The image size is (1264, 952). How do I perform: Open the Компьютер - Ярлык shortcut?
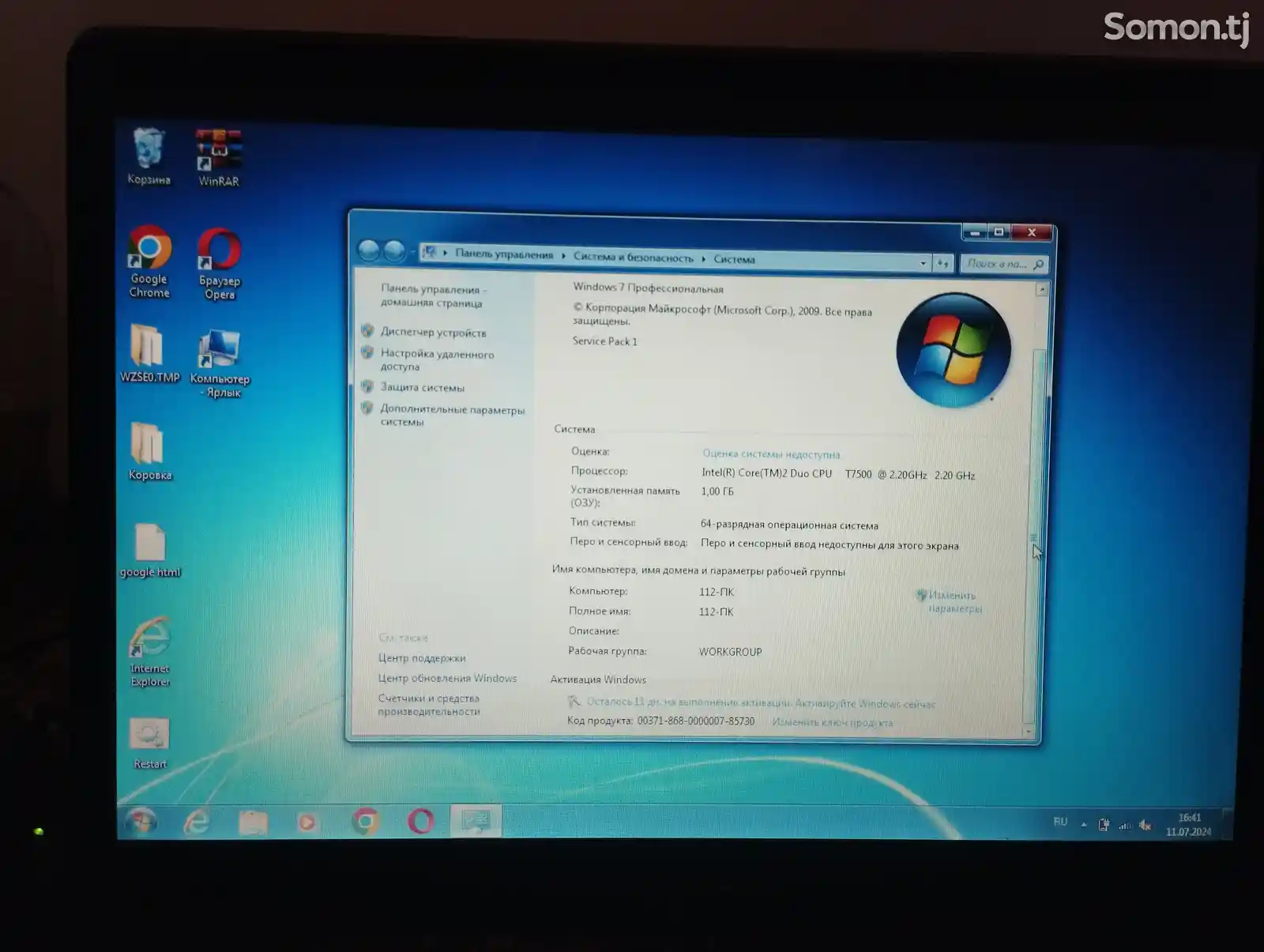[x=220, y=363]
